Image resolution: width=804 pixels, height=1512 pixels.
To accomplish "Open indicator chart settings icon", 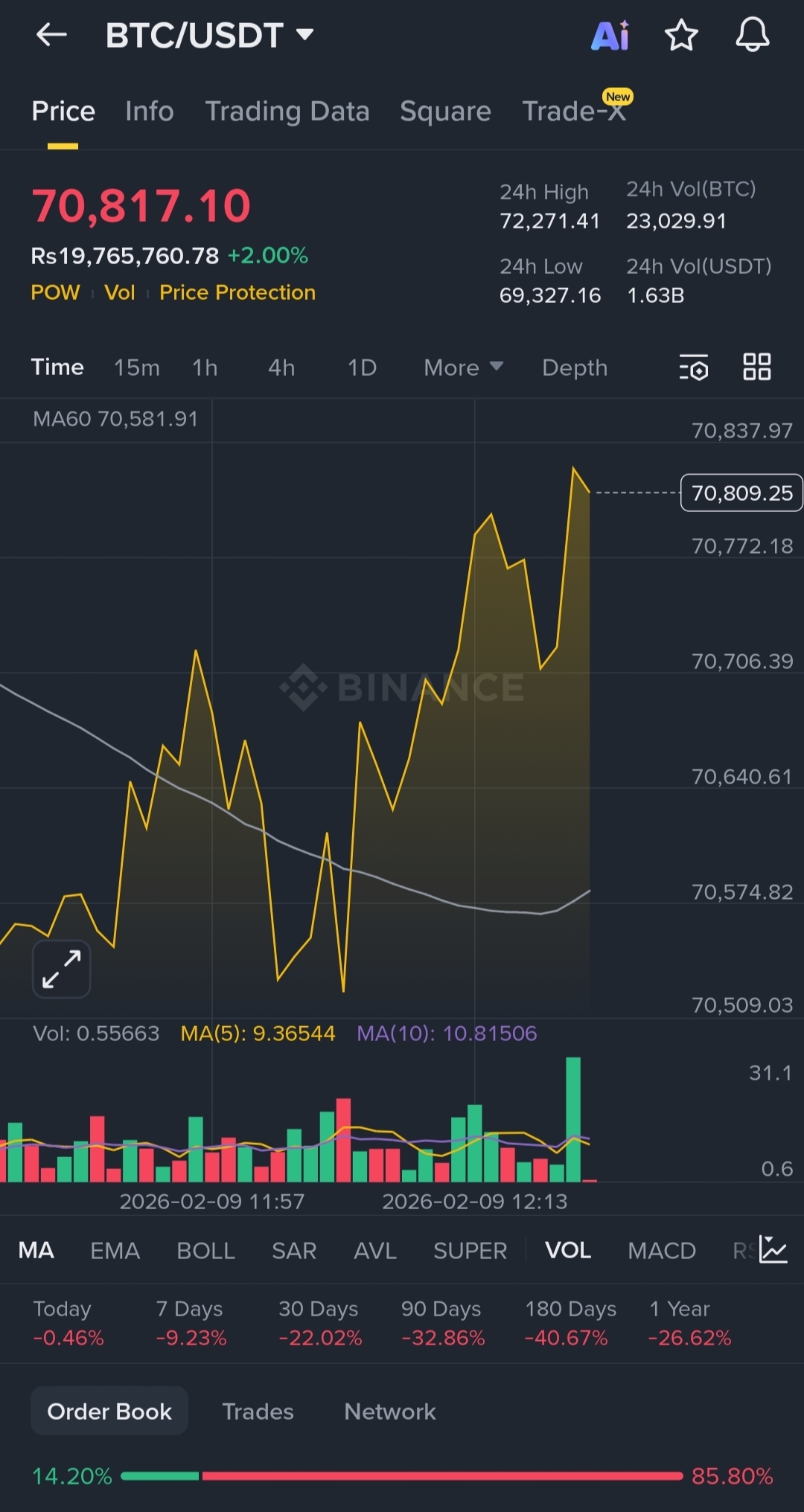I will click(773, 1249).
